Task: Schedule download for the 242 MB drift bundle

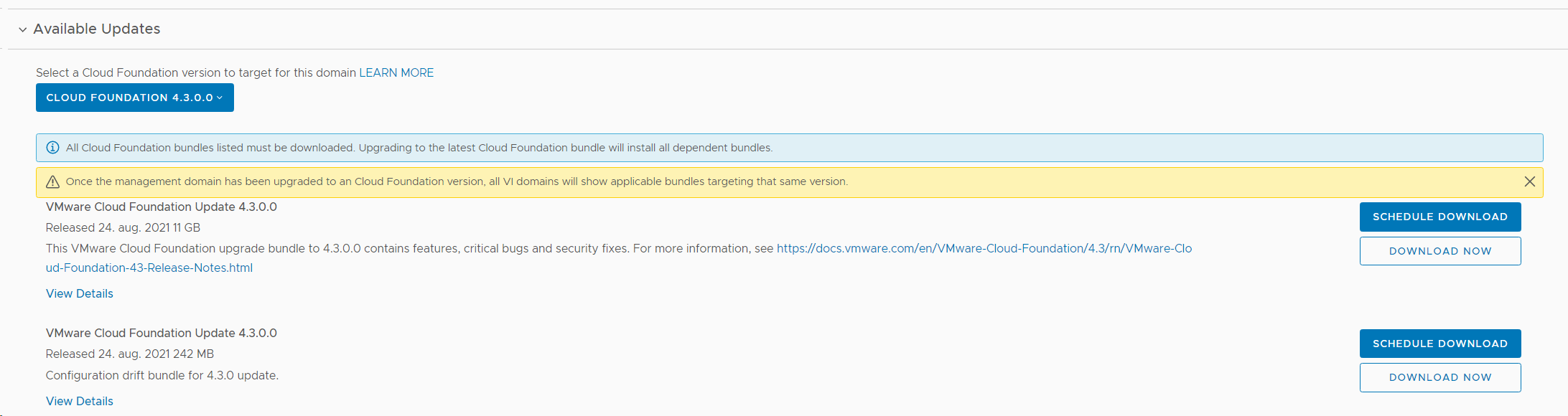Action: 1439,344
